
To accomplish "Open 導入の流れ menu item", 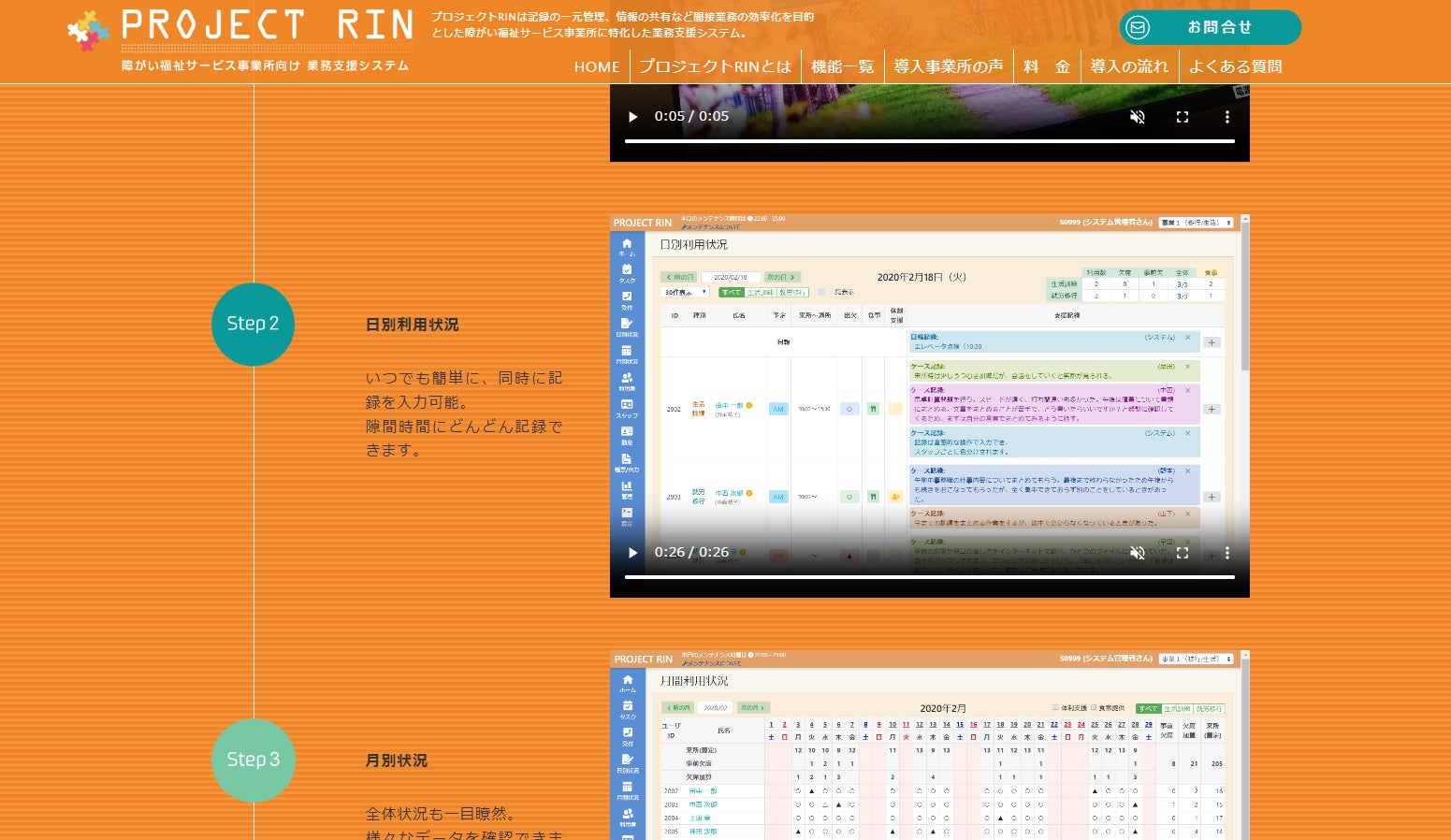I will click(1129, 66).
